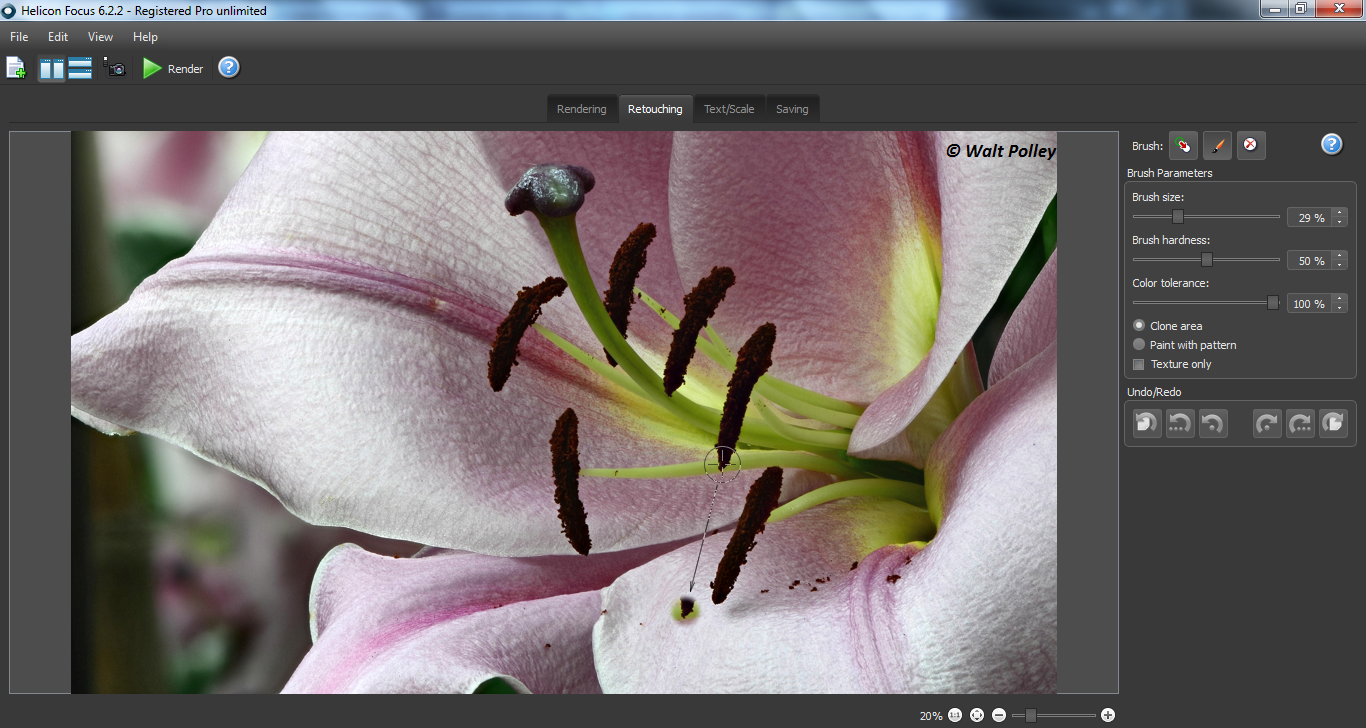Click the undo multiple steps icon
This screenshot has width=1366, height=728.
(x=1180, y=423)
